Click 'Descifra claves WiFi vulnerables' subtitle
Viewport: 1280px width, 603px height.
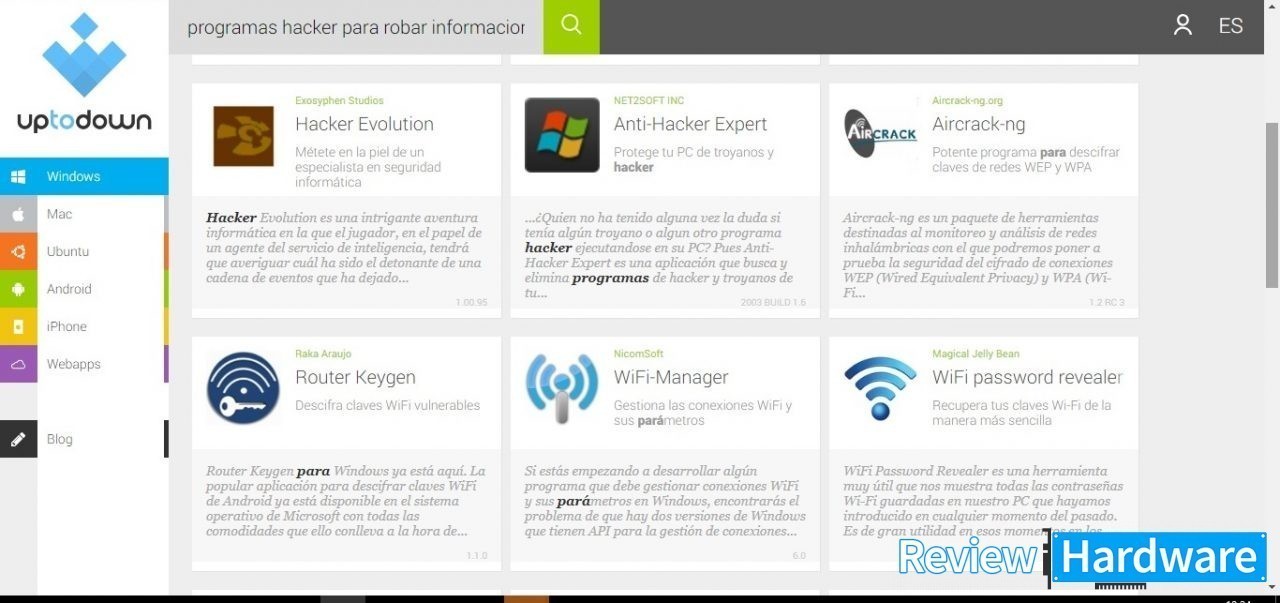[x=387, y=405]
